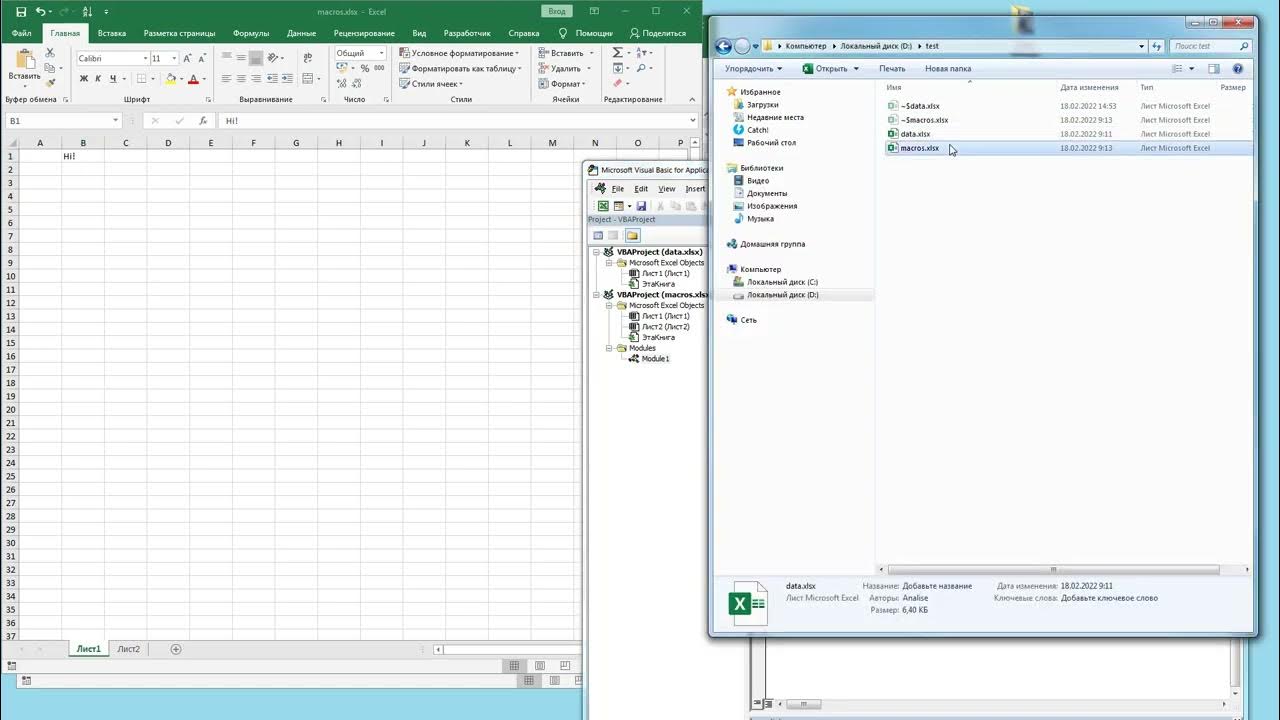
Task: Switch to the Лист2 sheet tab
Action: 128,649
